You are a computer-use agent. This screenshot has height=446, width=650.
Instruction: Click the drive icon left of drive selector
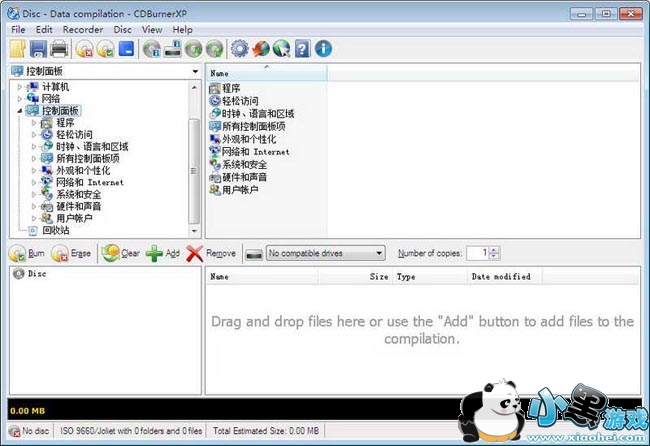(254, 254)
